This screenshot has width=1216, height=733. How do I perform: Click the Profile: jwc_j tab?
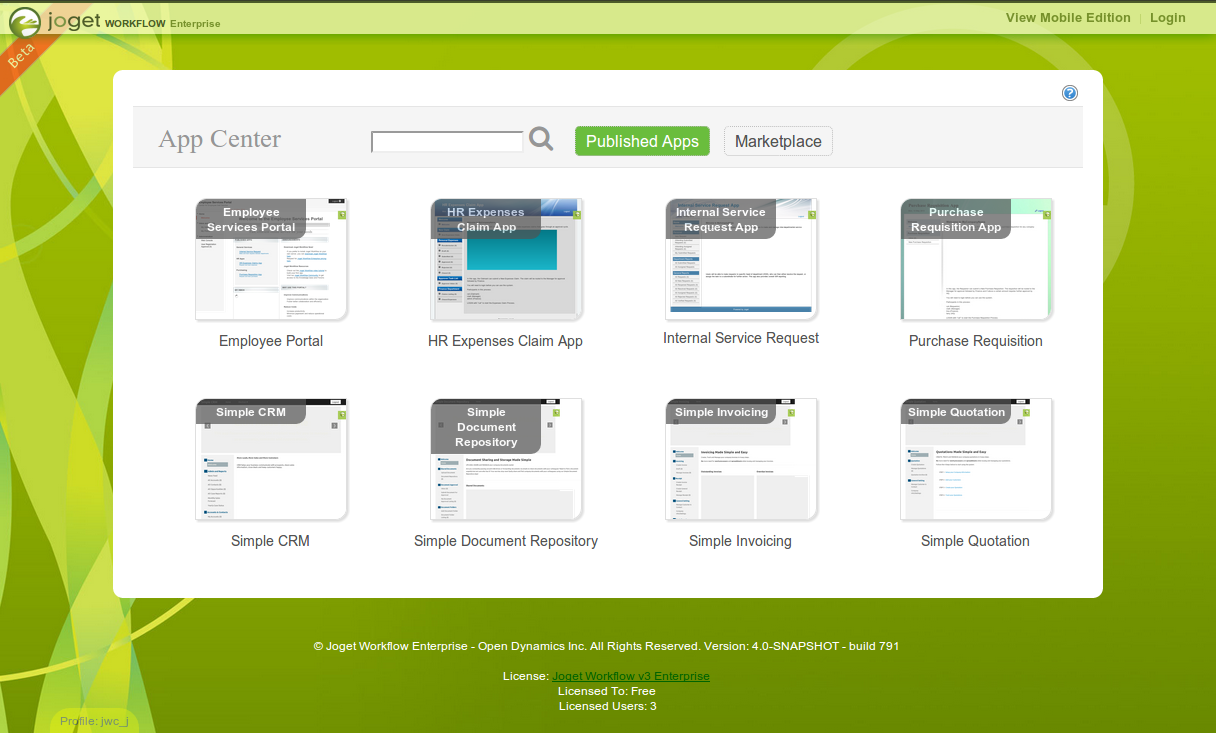94,720
